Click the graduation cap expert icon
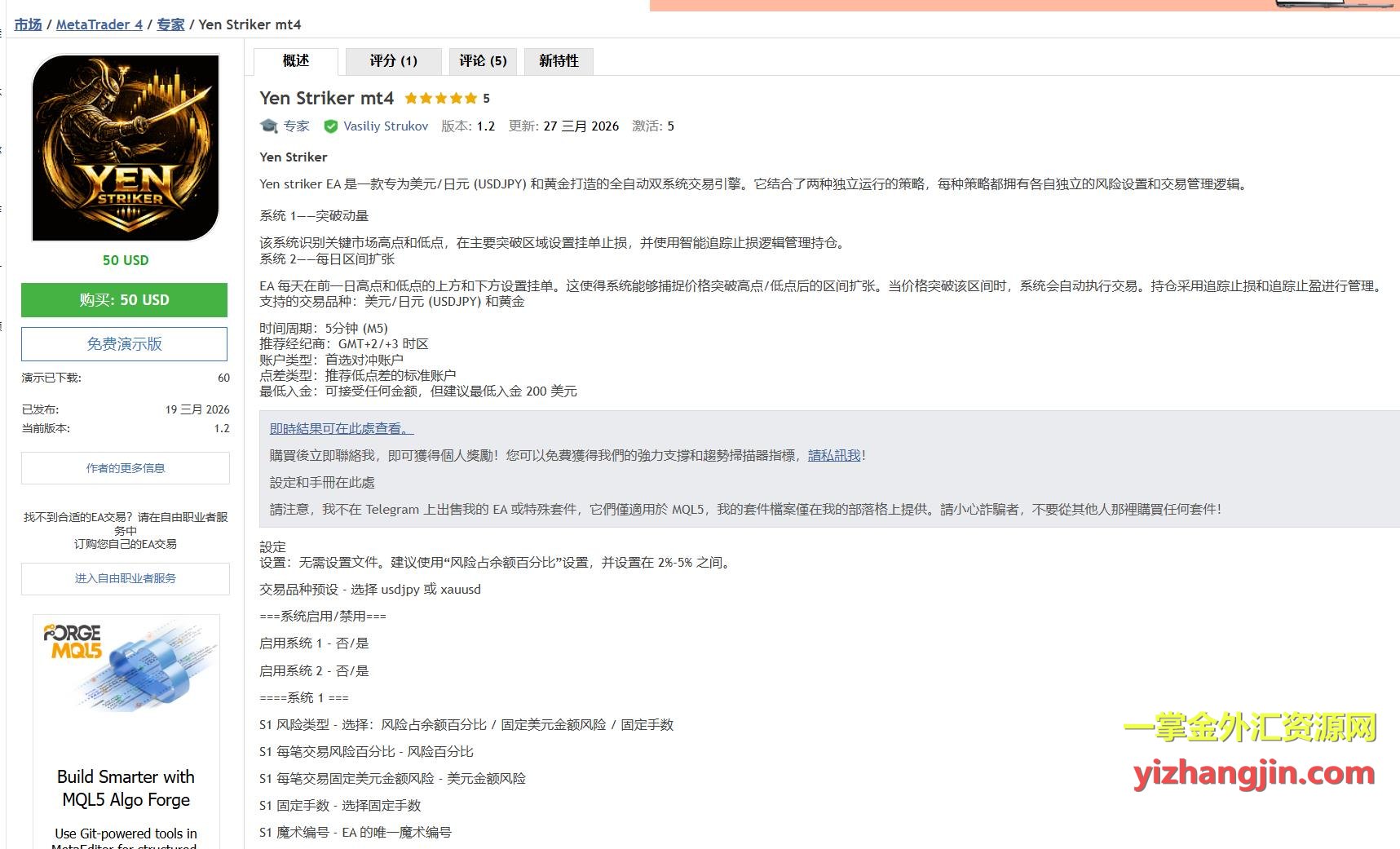The image size is (1400, 849). point(269,126)
